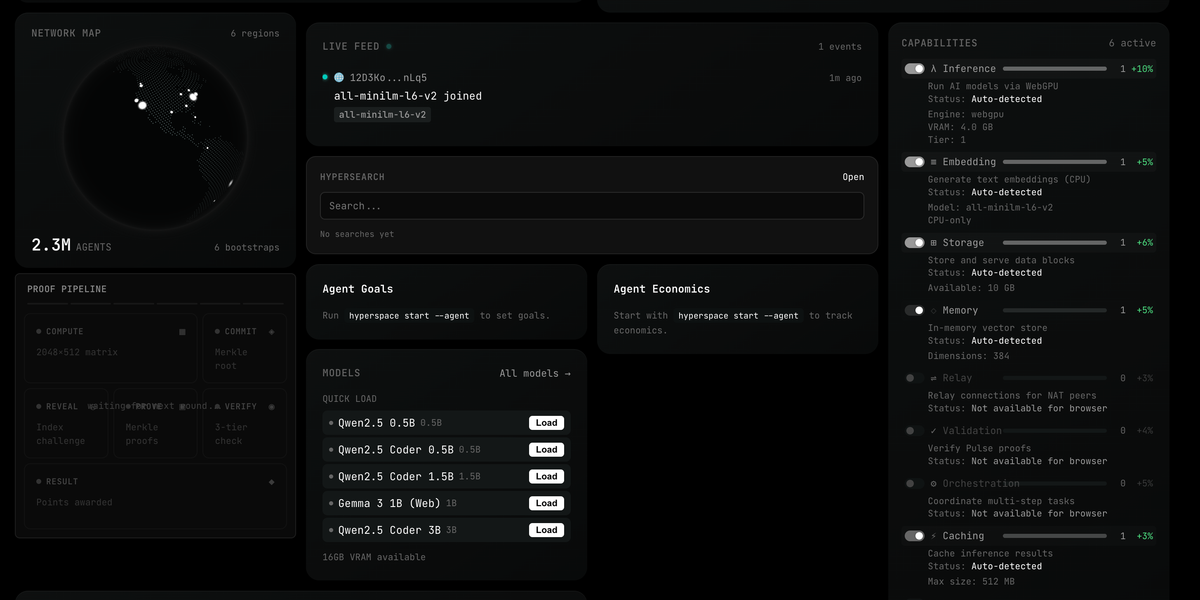Click the lambda icon beside Inference
Screen dimensions: 1200x600
(934, 69)
